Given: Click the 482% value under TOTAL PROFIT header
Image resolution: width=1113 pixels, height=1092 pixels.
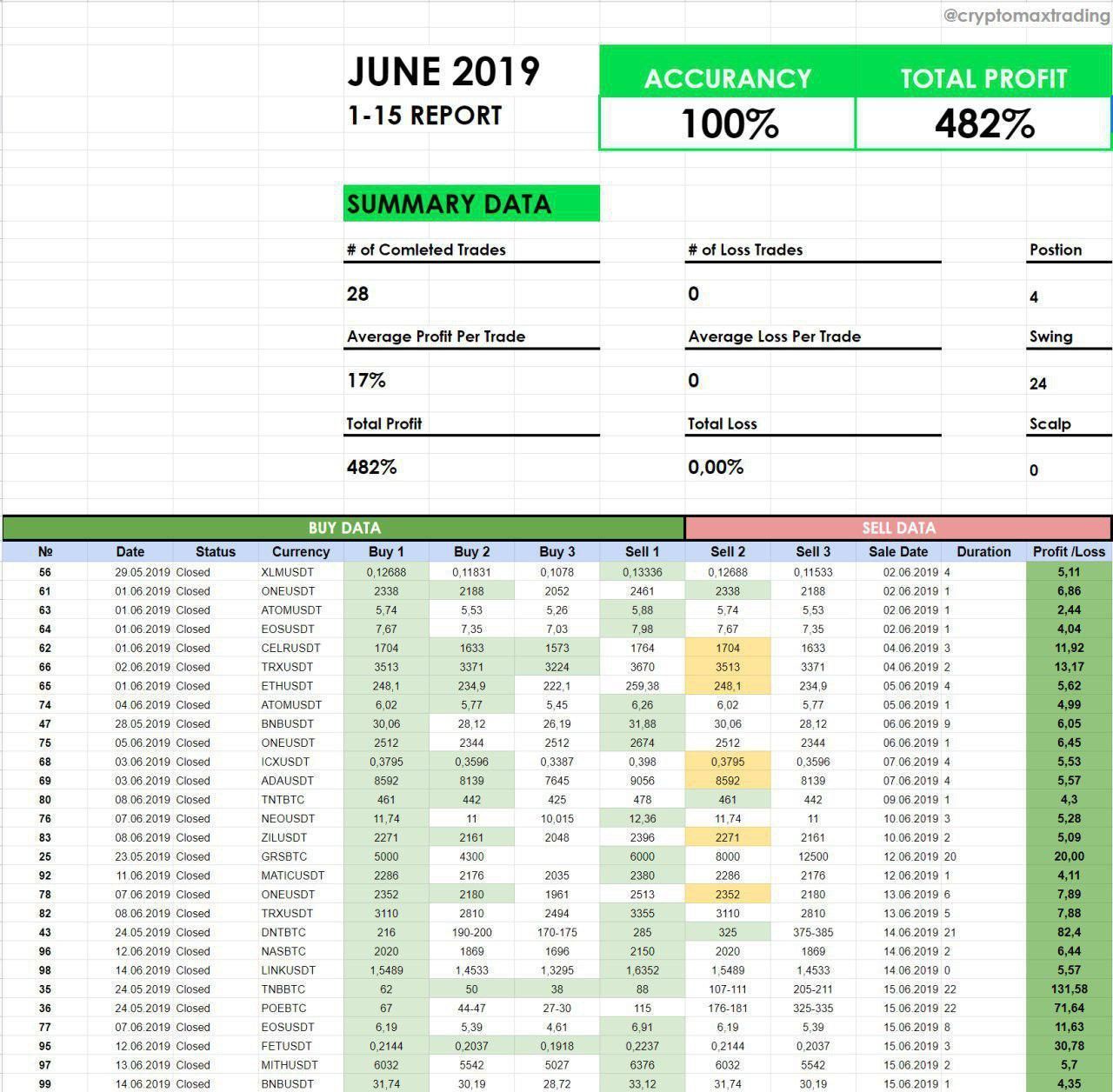Looking at the screenshot, I should [x=983, y=123].
